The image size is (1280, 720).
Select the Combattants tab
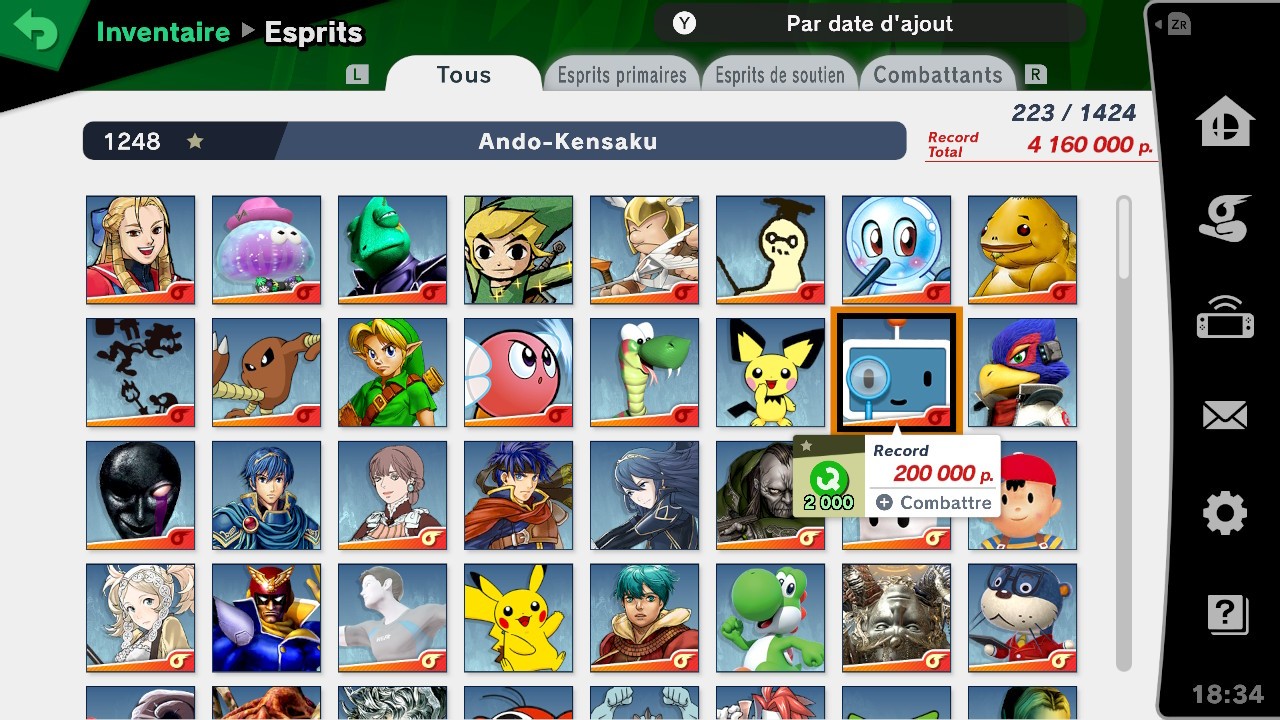click(x=938, y=75)
